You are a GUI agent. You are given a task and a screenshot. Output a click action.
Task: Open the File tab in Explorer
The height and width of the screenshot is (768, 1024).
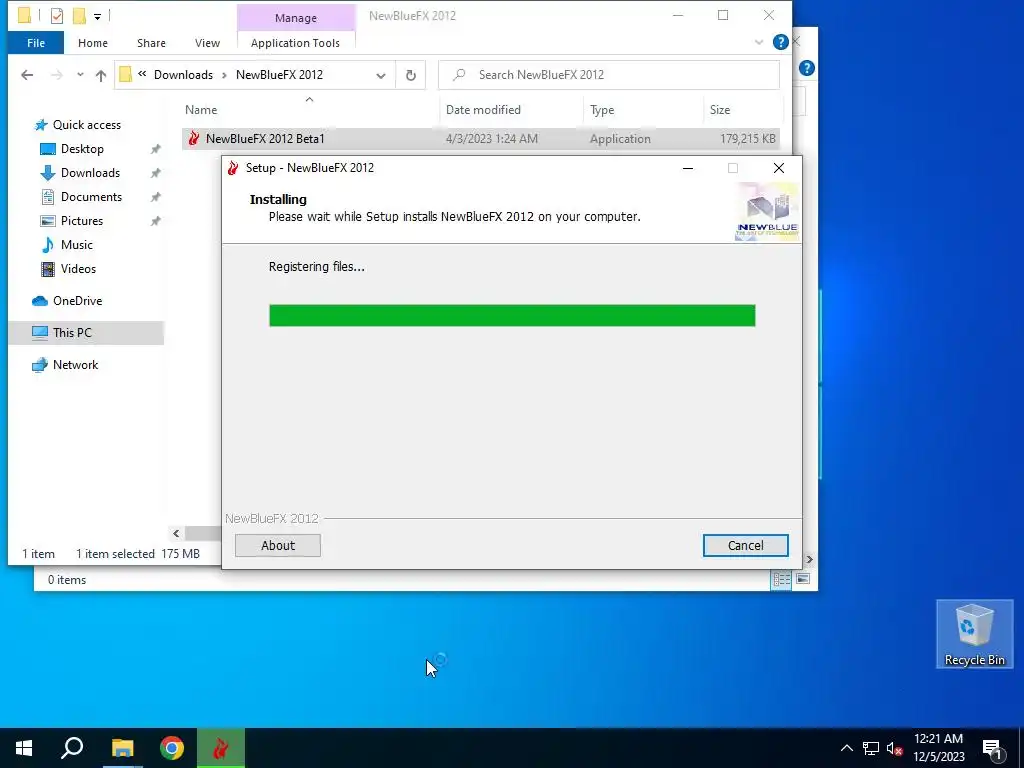click(x=36, y=43)
